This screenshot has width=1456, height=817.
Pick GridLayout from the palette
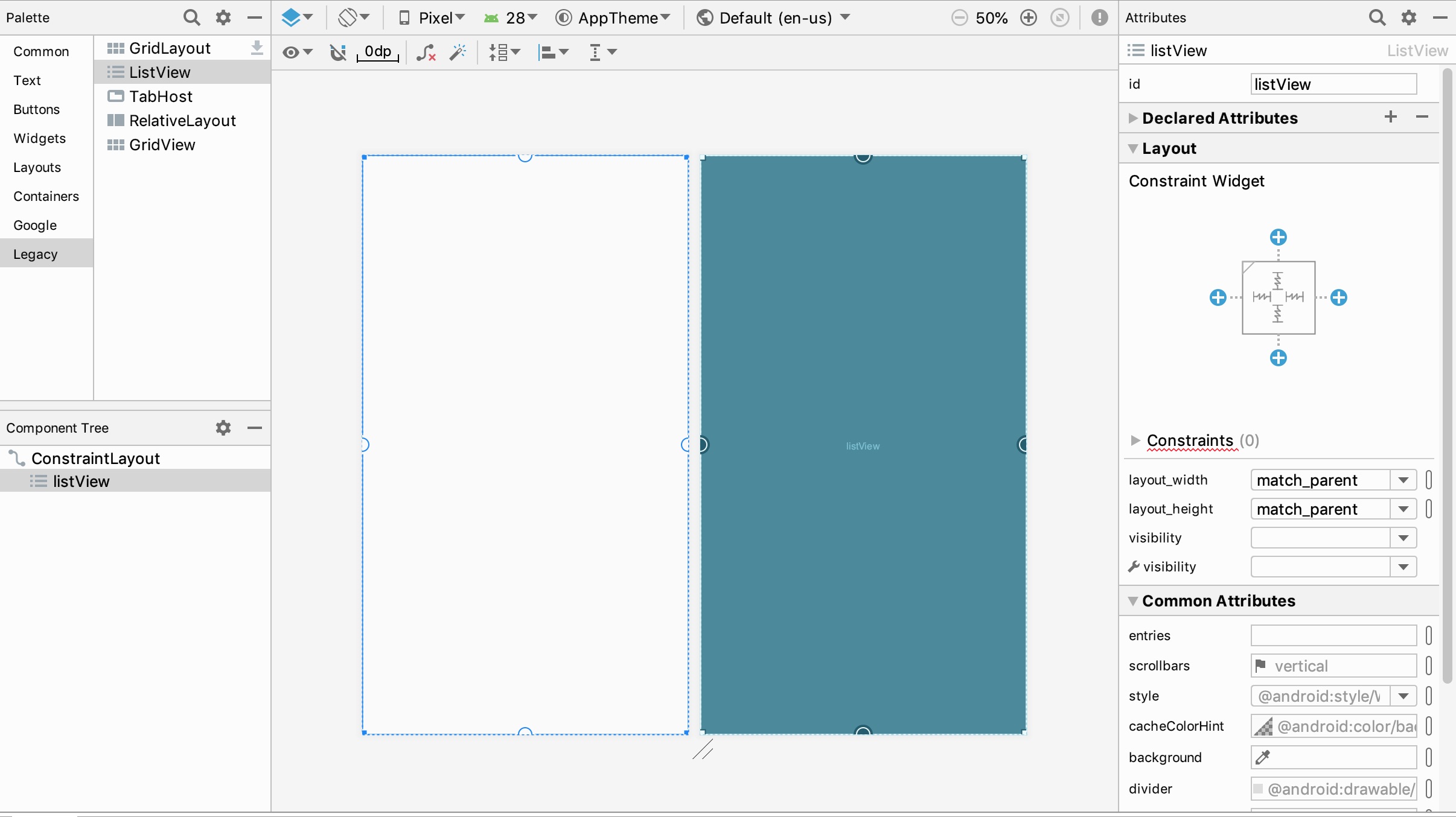click(x=170, y=48)
